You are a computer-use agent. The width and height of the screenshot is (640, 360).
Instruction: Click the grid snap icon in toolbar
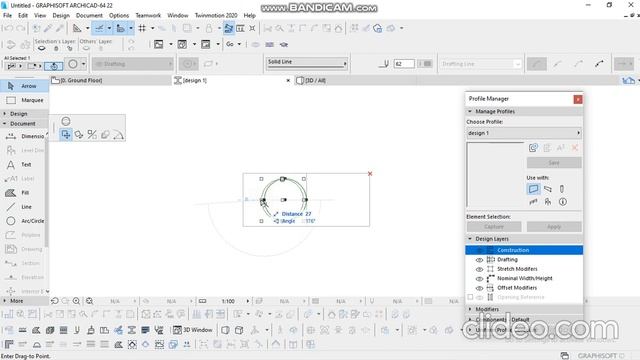point(142,28)
